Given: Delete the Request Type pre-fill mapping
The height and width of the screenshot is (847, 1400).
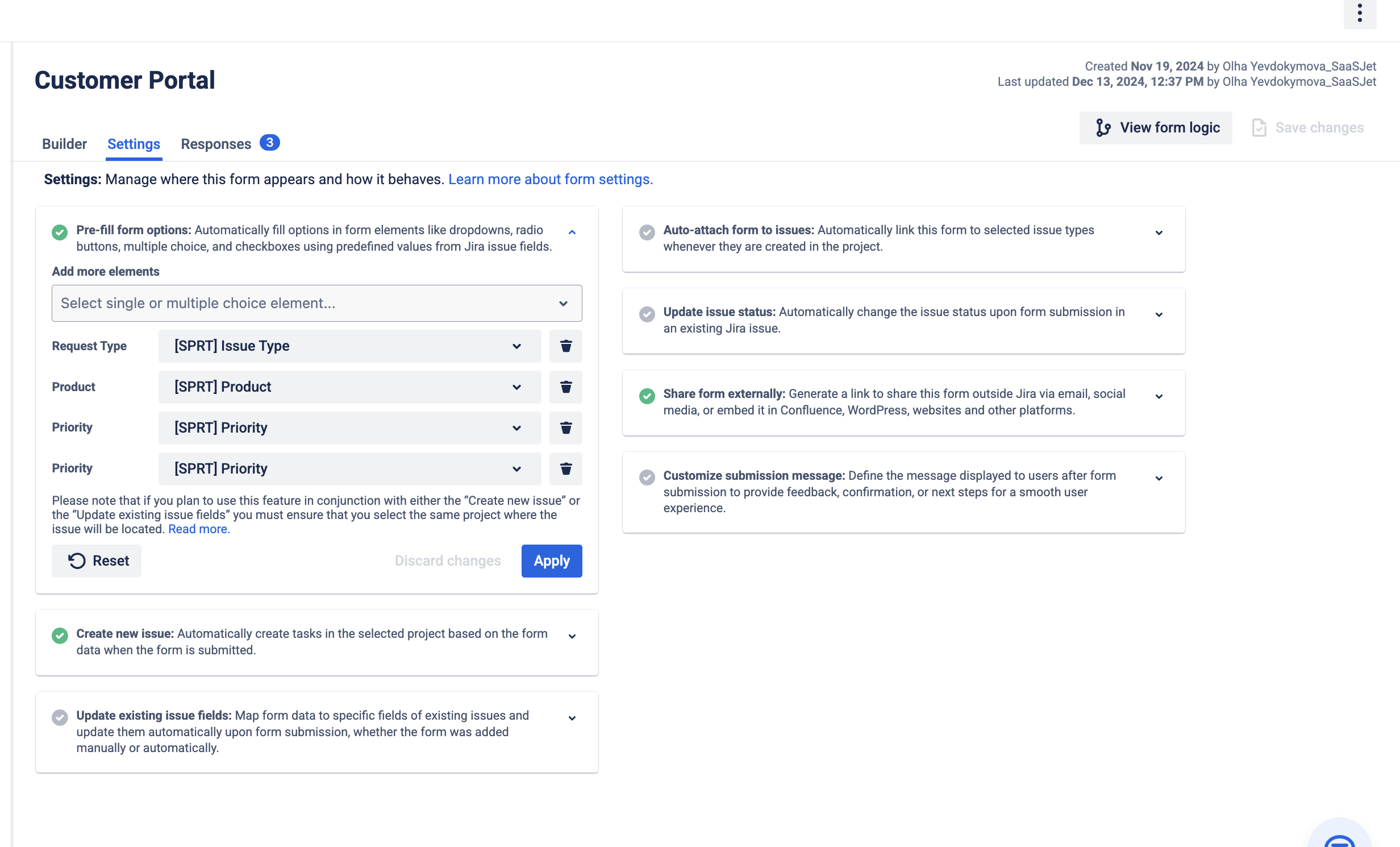Looking at the screenshot, I should click(565, 346).
